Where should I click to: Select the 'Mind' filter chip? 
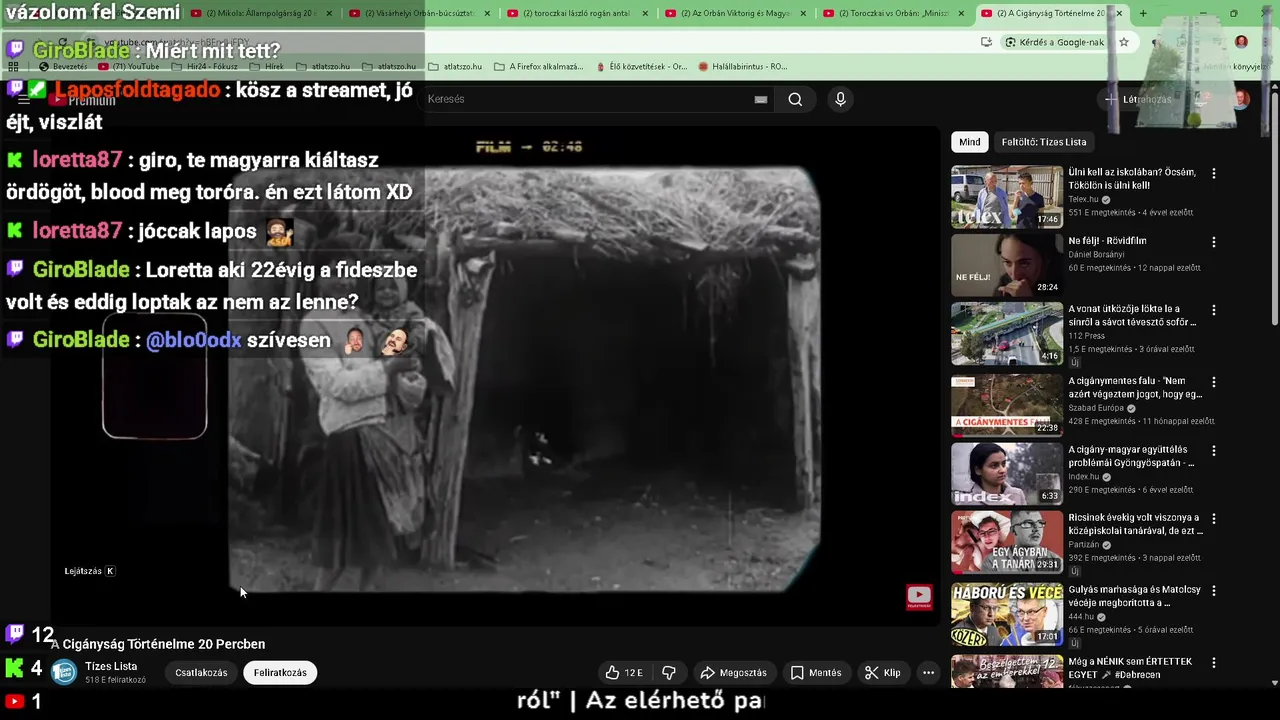tap(970, 142)
